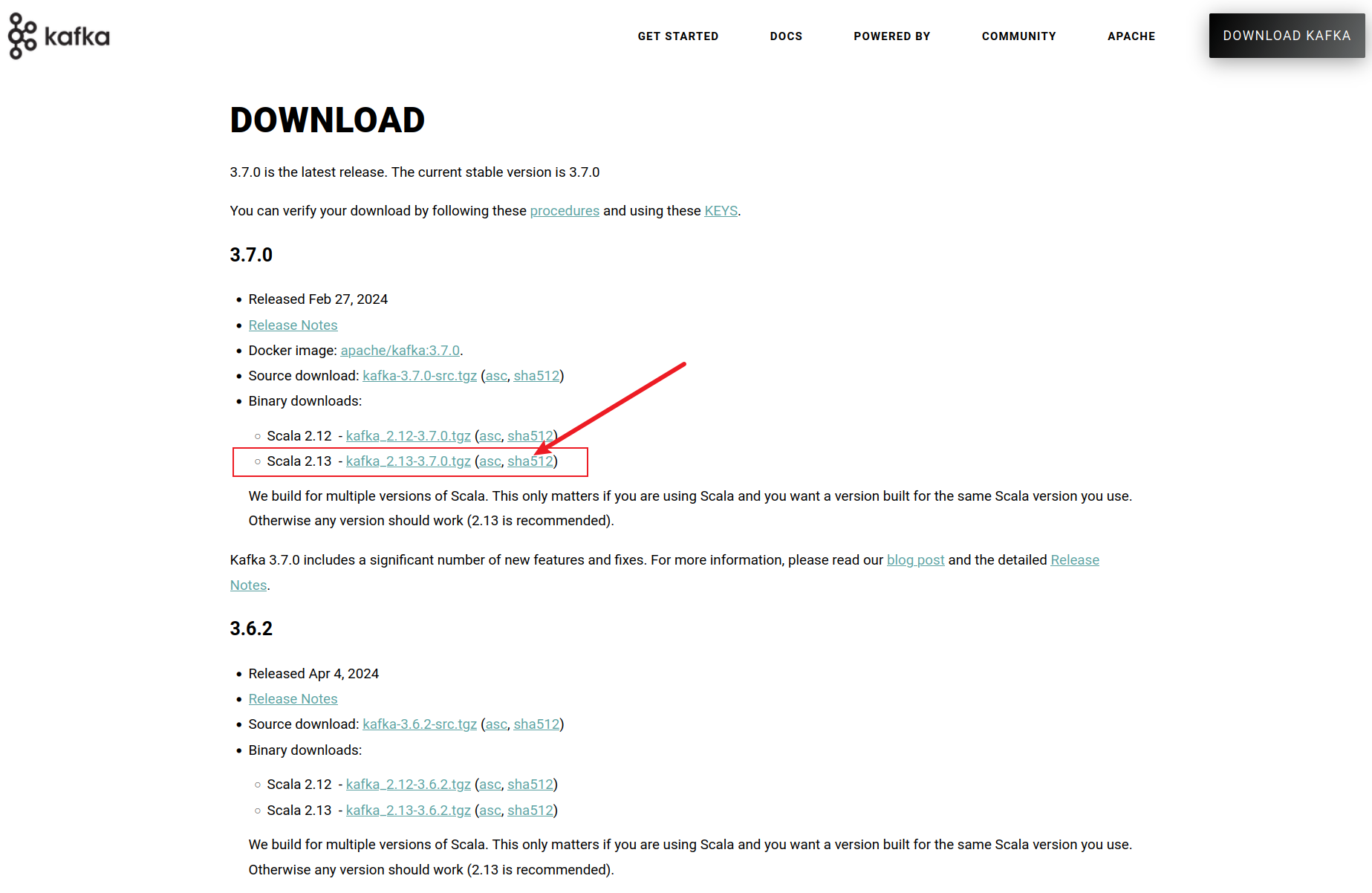The height and width of the screenshot is (893, 1372).
Task: Open the Docs menu
Action: [x=786, y=36]
